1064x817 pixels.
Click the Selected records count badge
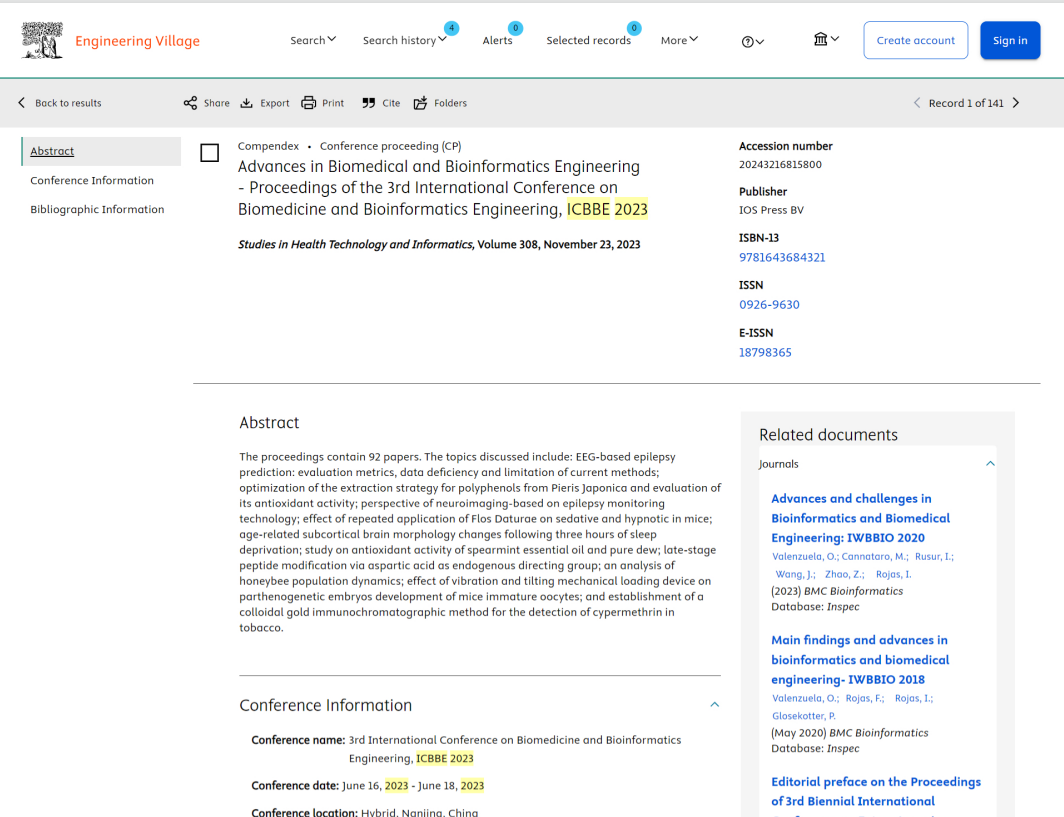pyautogui.click(x=634, y=28)
